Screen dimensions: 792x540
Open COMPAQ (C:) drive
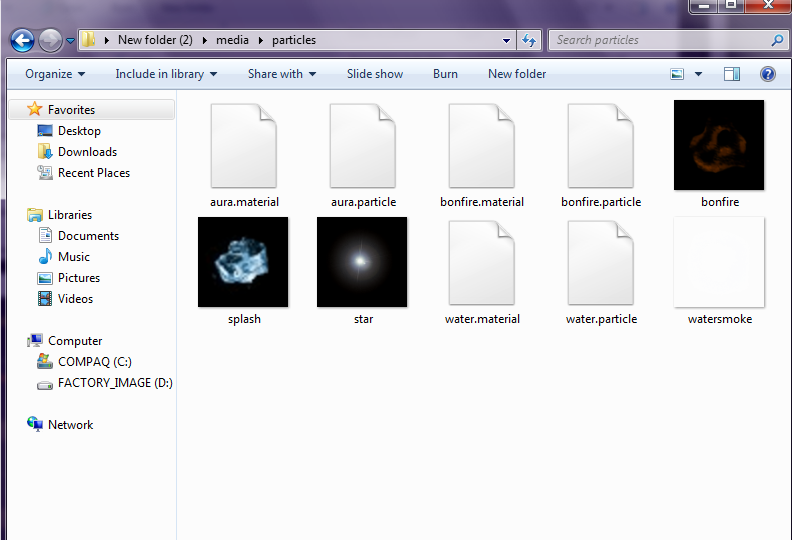[x=94, y=362]
